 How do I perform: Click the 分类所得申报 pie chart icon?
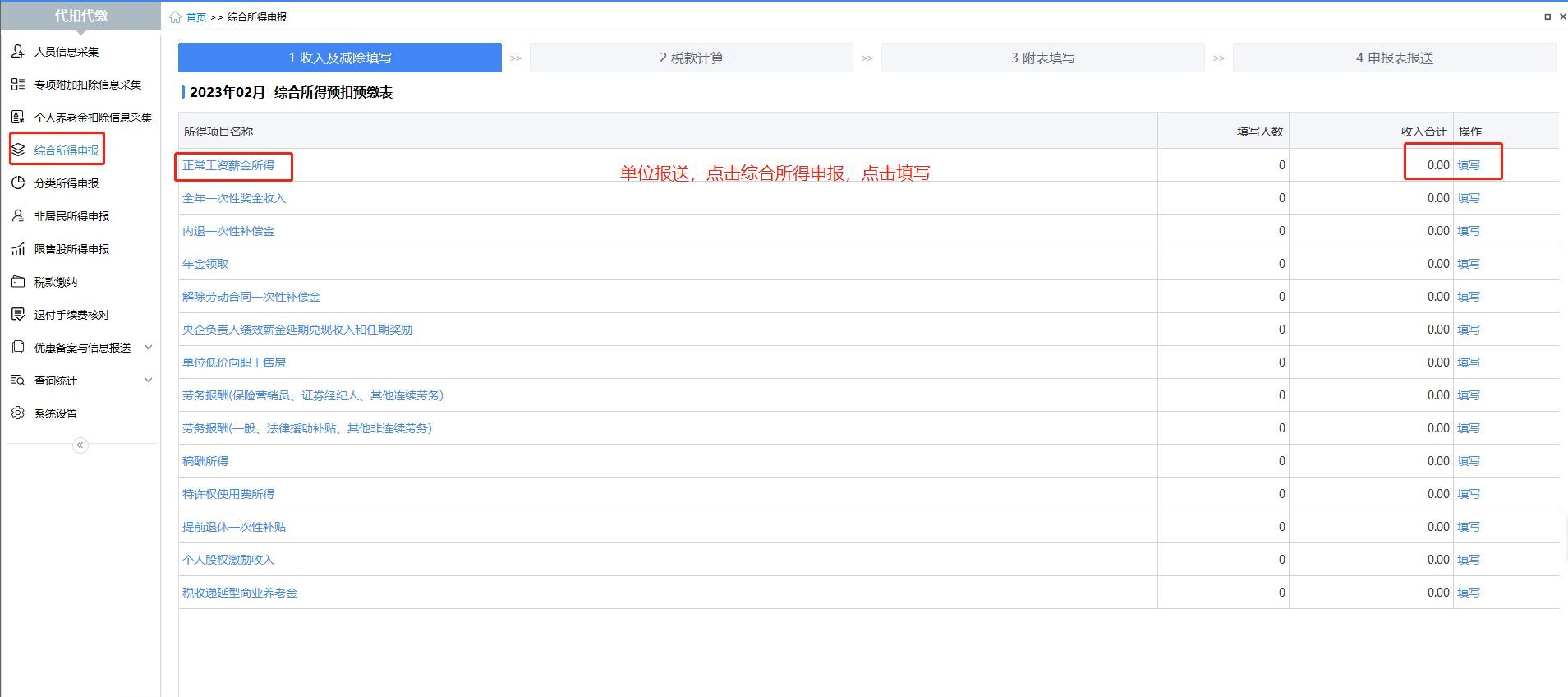click(x=18, y=183)
